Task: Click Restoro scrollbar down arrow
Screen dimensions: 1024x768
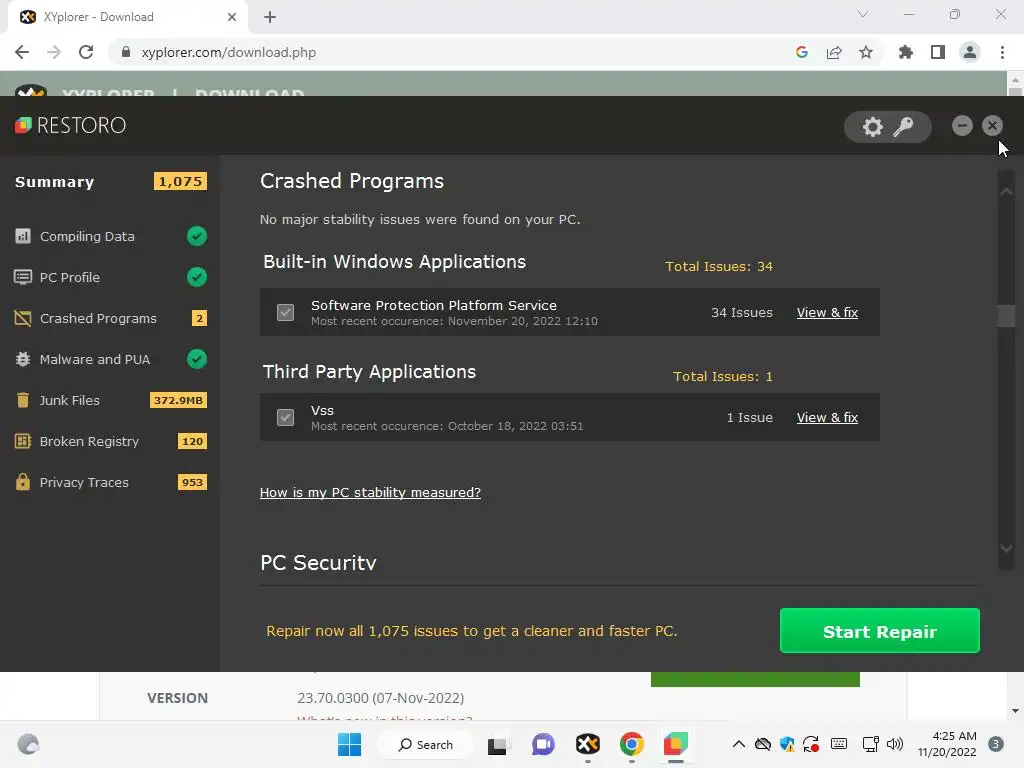Action: [1006, 549]
